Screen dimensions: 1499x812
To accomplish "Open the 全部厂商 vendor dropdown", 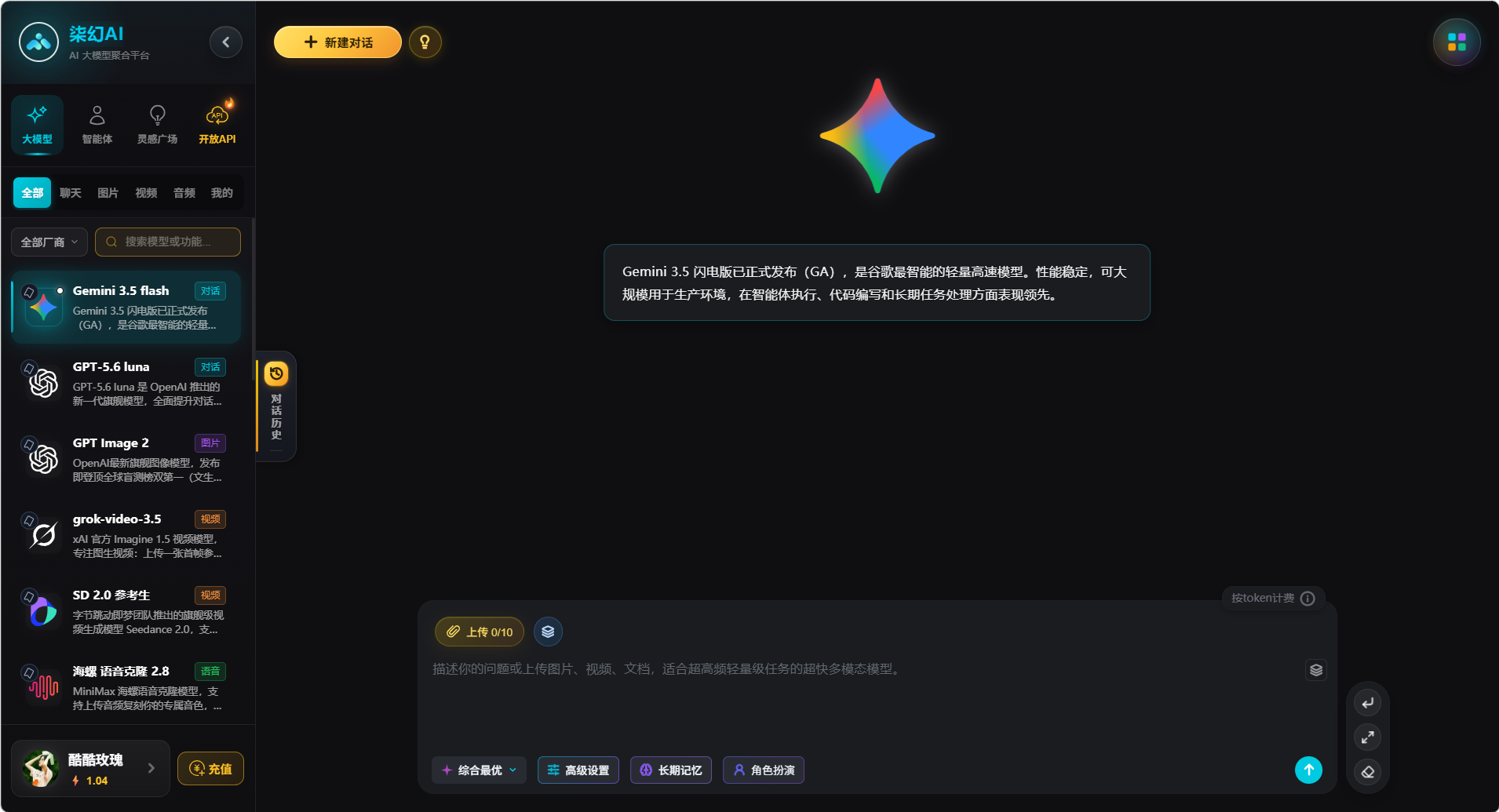I will pos(49,242).
